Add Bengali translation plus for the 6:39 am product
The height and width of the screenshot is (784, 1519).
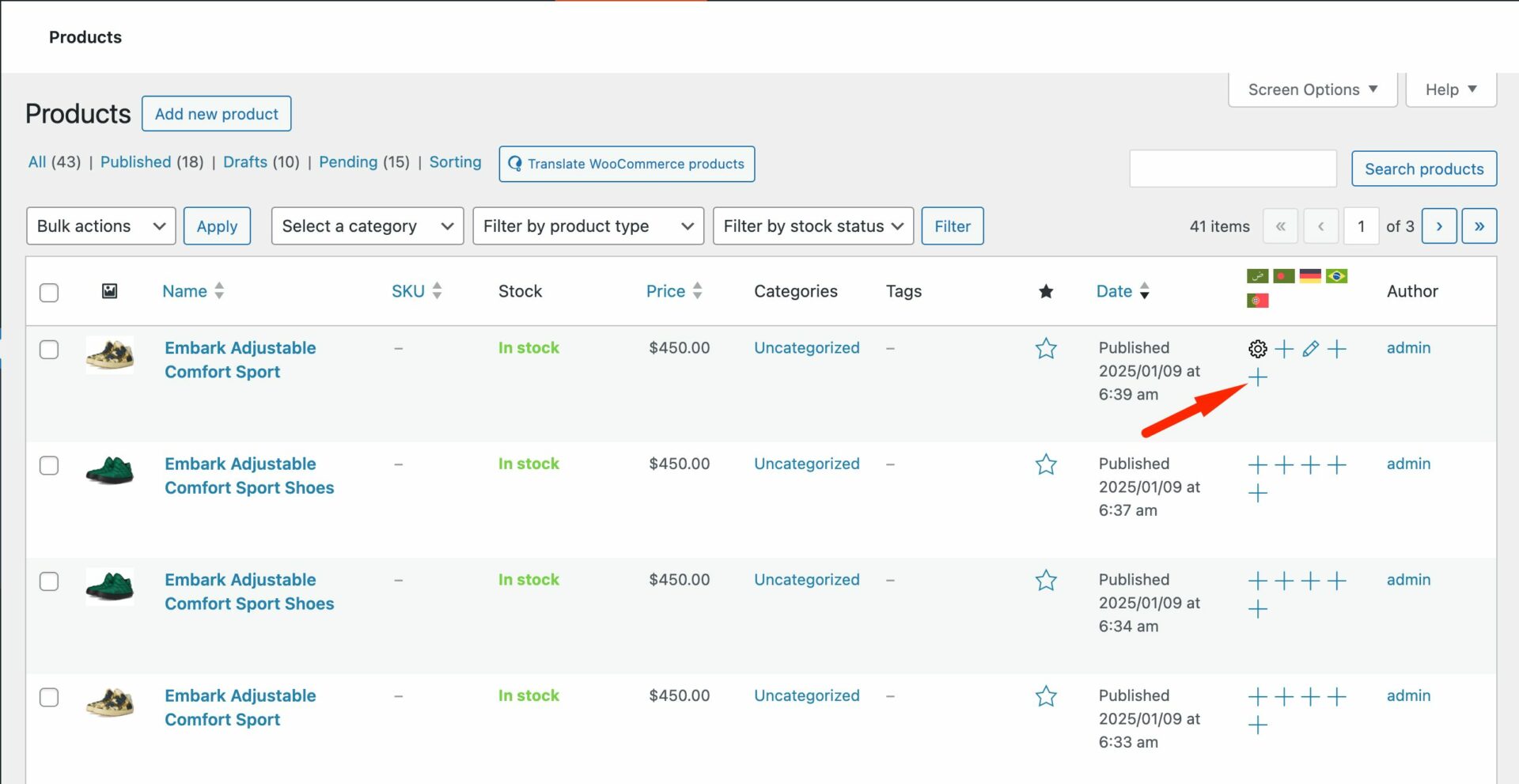click(1284, 349)
